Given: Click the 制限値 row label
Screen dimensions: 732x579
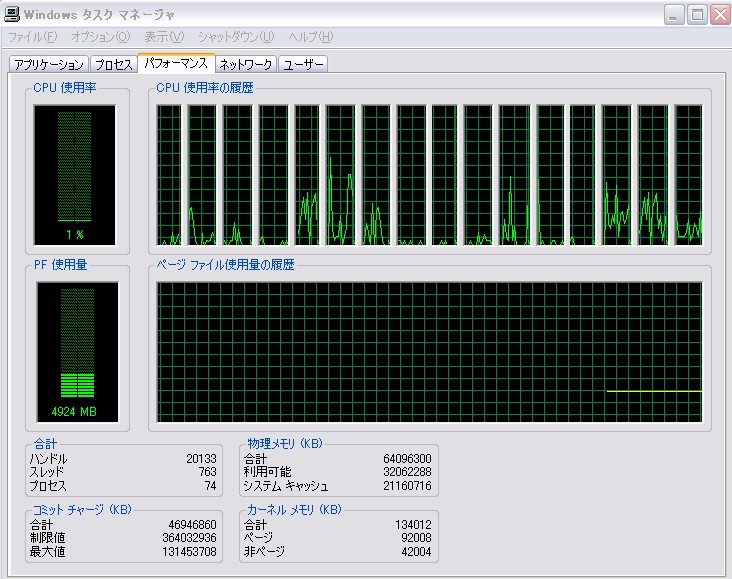Looking at the screenshot, I should tap(47, 538).
